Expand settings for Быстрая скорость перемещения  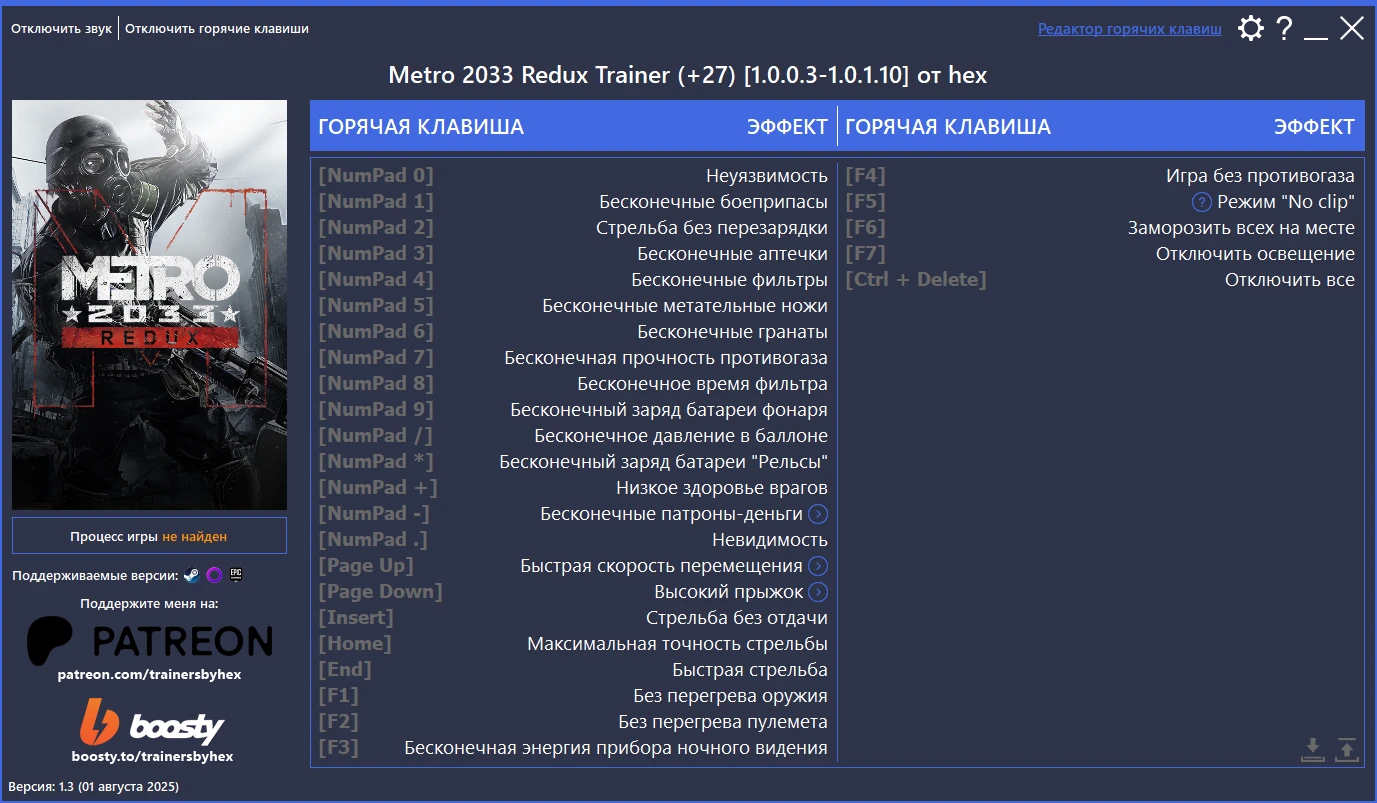[819, 565]
